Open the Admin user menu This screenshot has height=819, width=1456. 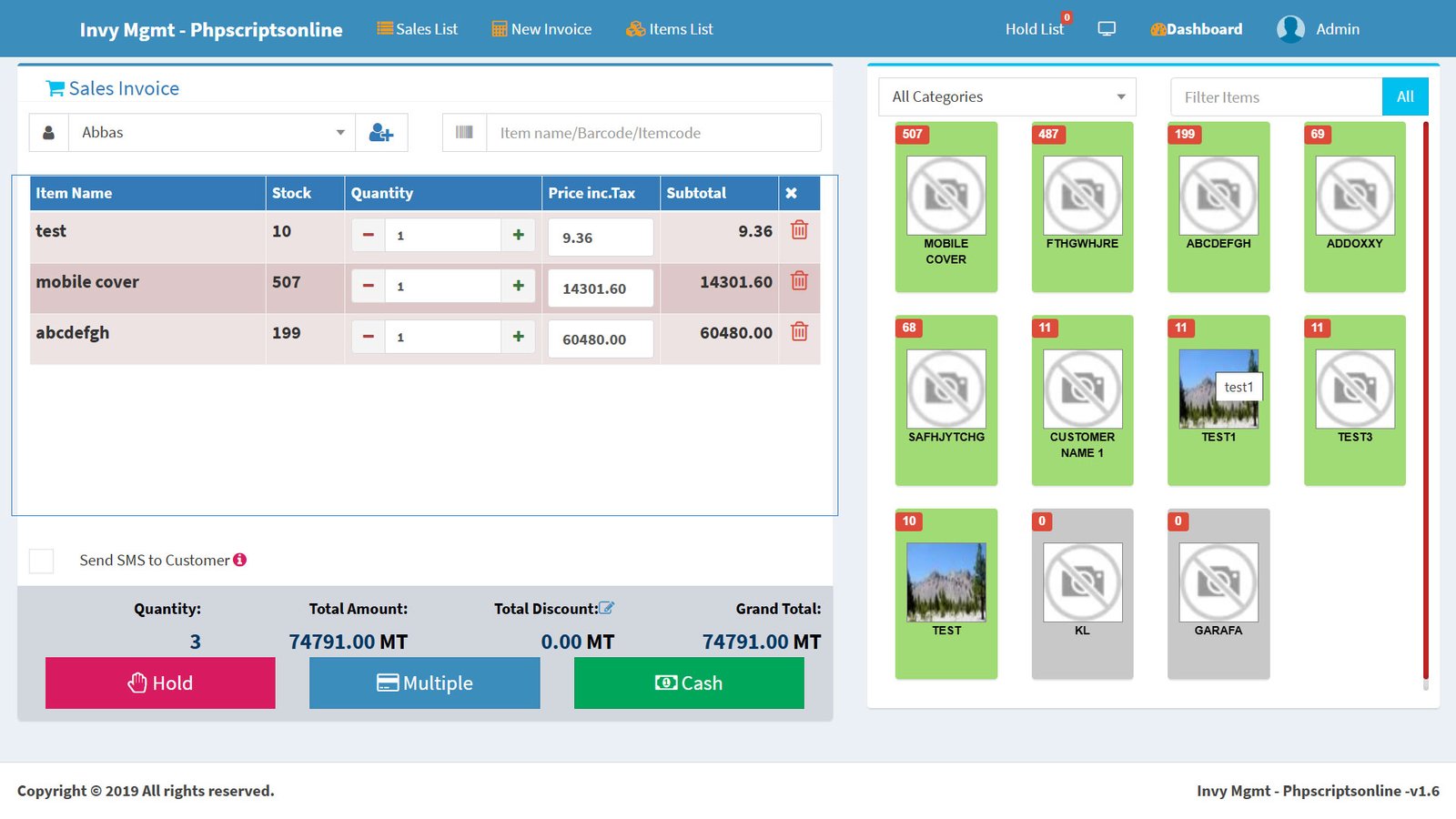click(x=1318, y=29)
